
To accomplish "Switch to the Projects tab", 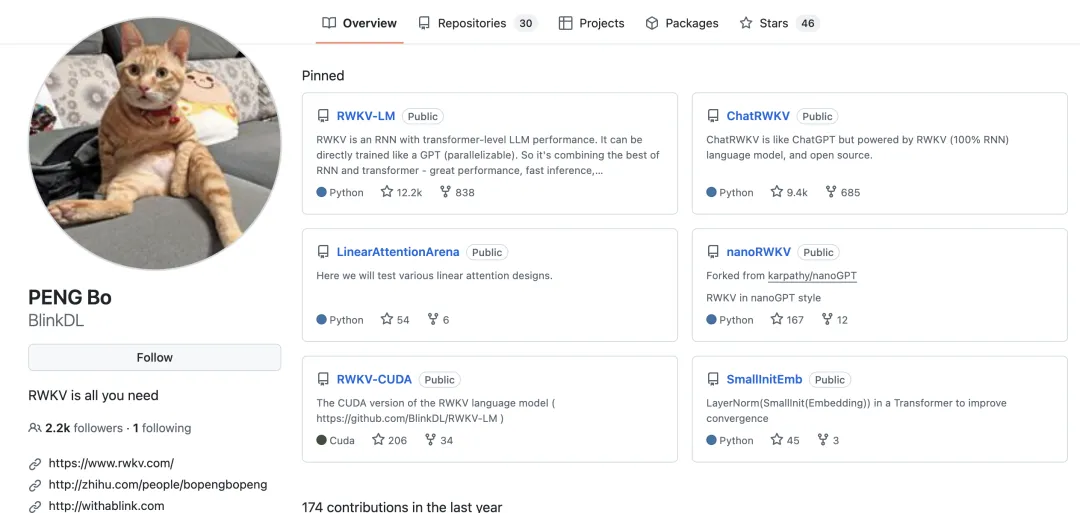I will (x=591, y=23).
